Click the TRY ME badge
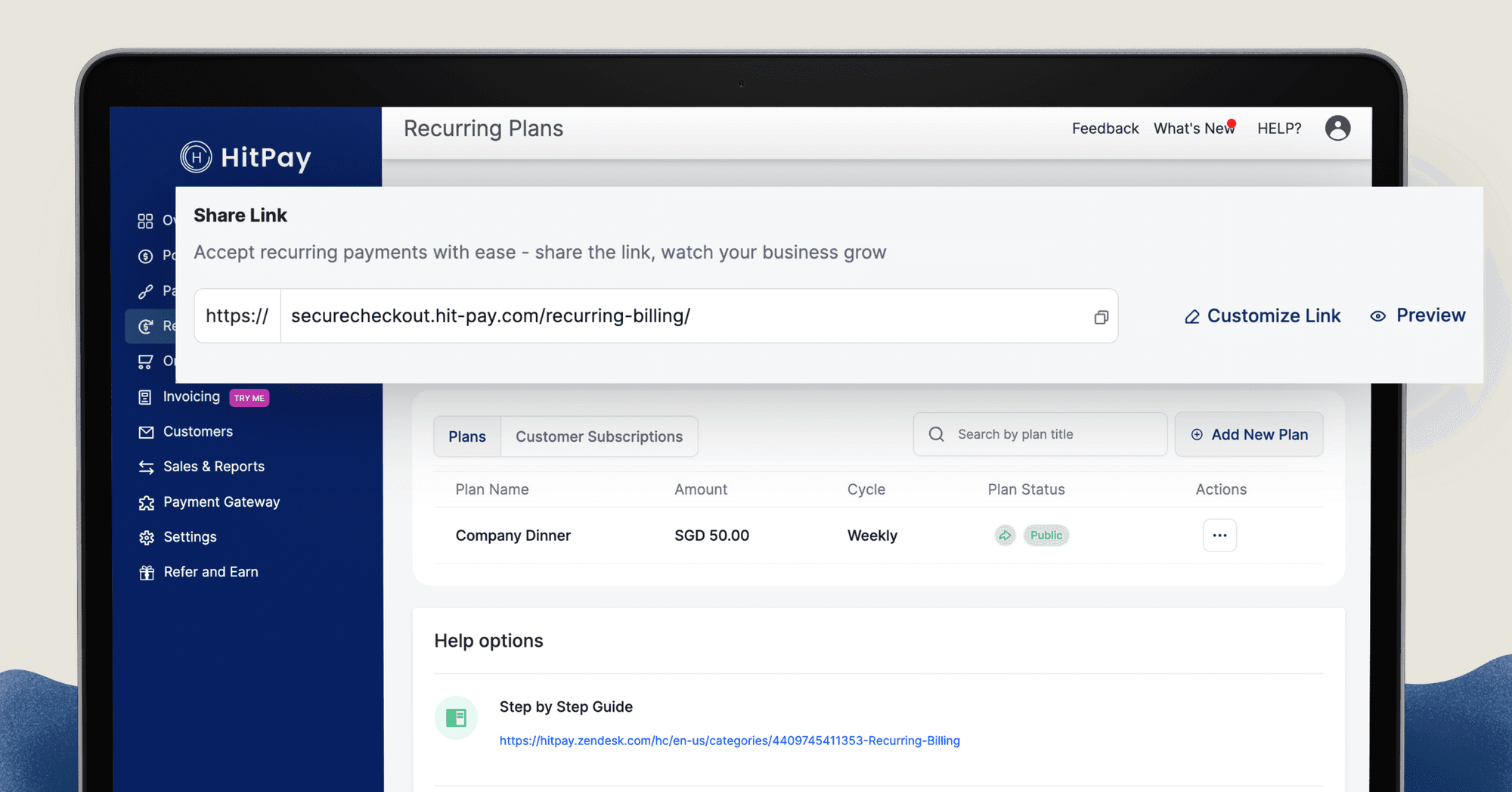1512x792 pixels. 249,398
